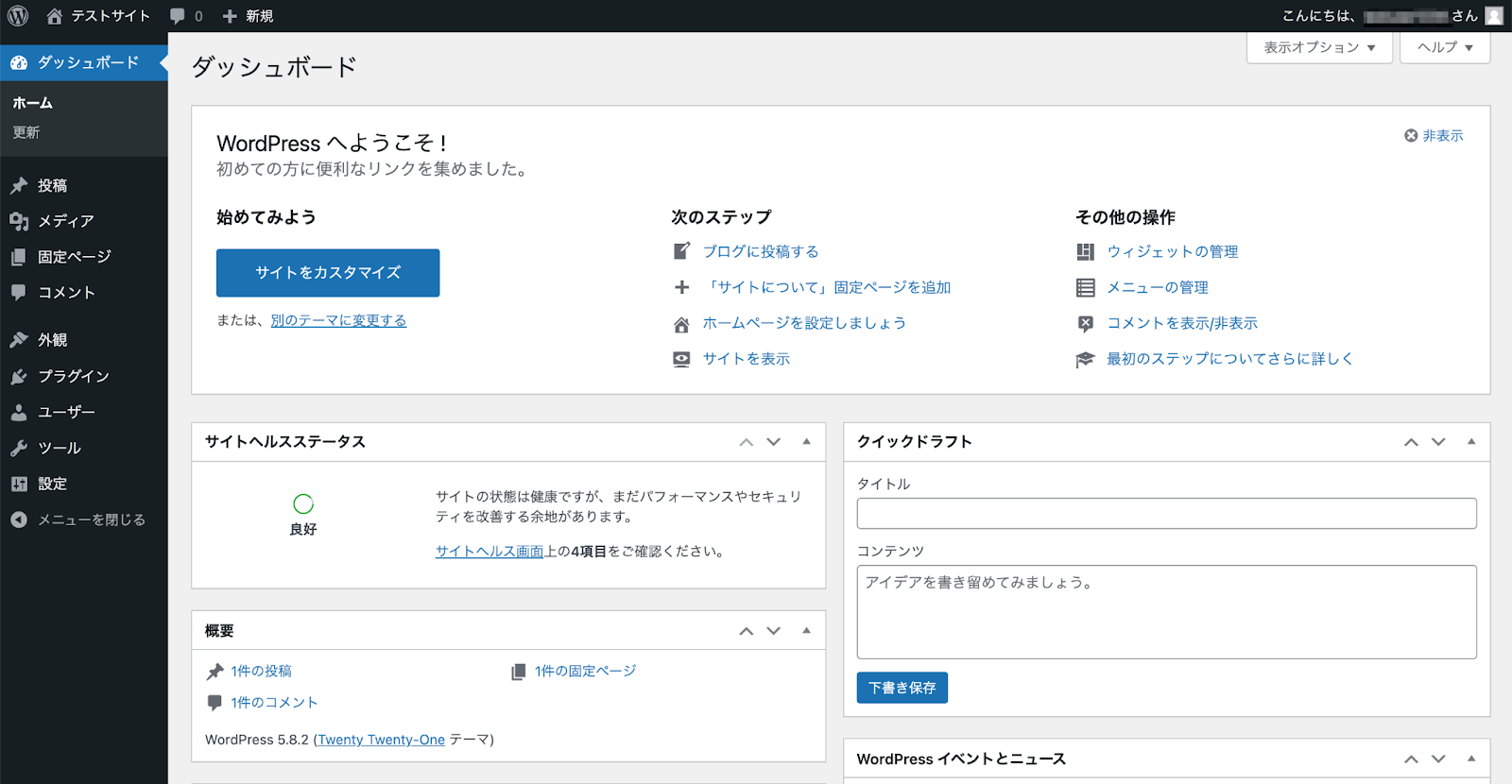Open the 表示オプション dropdown
Image resolution: width=1512 pixels, height=784 pixels.
pyautogui.click(x=1319, y=47)
